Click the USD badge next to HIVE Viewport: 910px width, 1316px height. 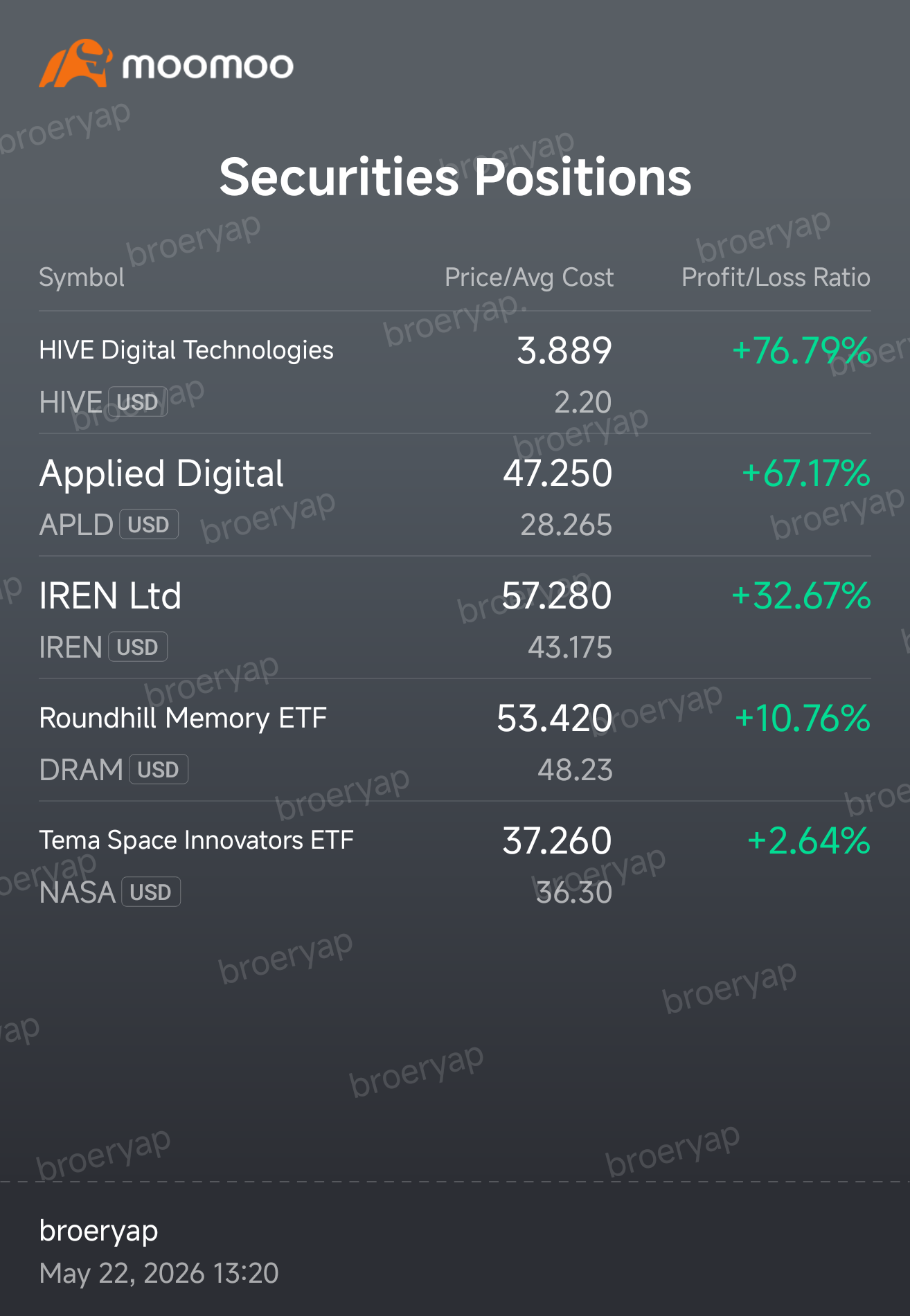[138, 402]
